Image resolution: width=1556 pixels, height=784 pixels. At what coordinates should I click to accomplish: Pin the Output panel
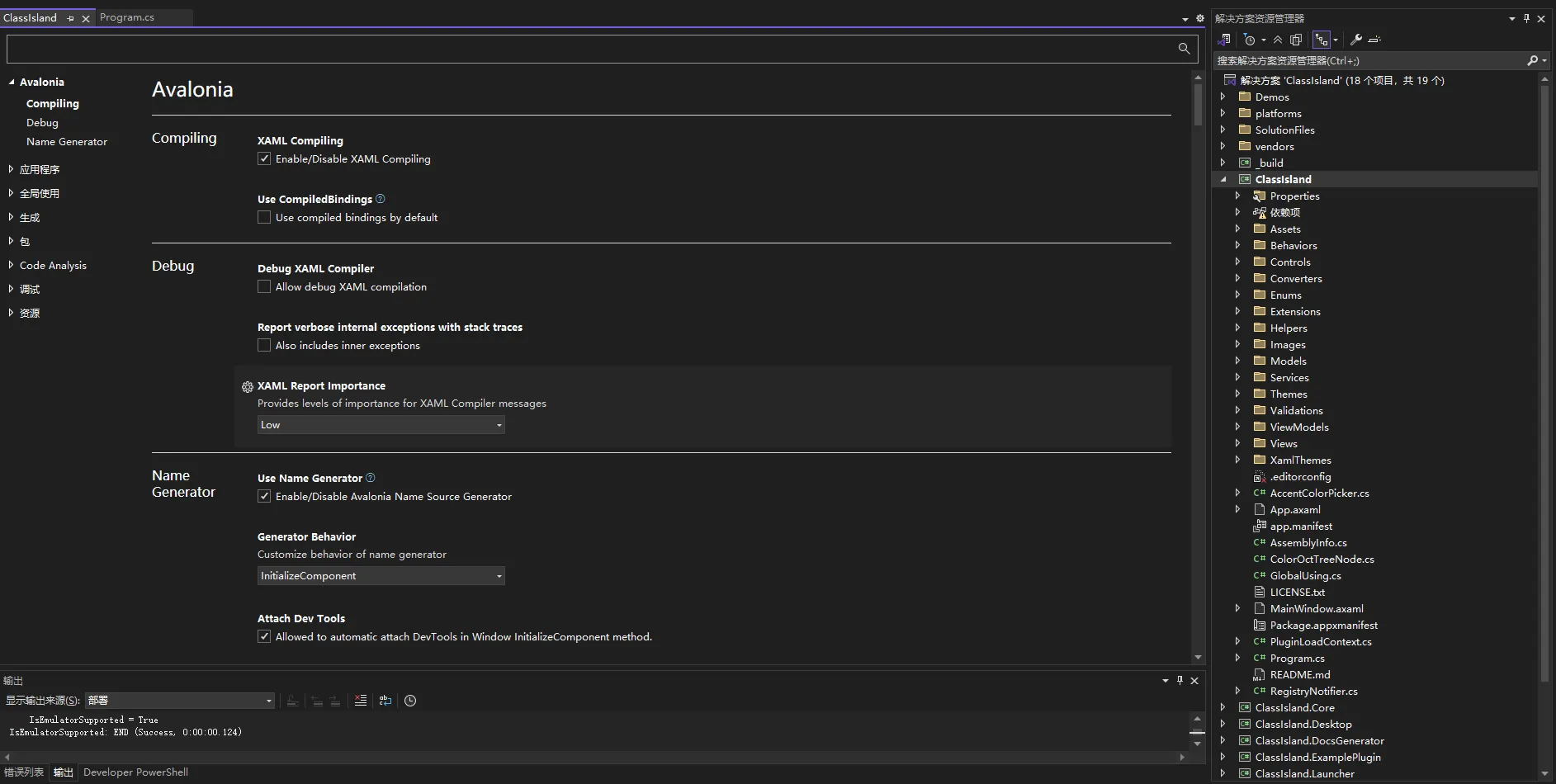1180,681
